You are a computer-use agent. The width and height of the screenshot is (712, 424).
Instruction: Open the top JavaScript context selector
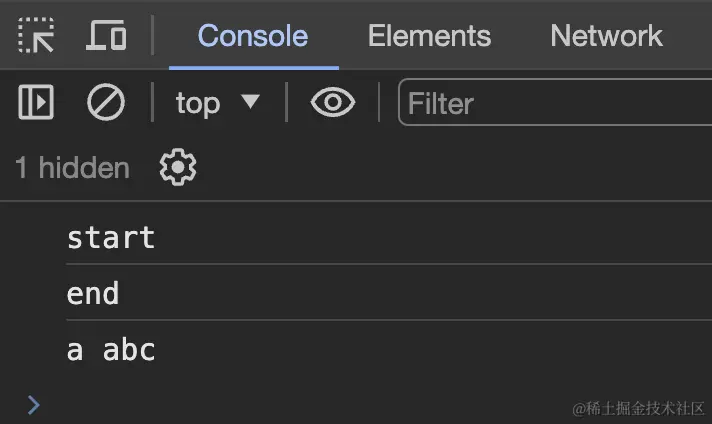pyautogui.click(x=217, y=102)
